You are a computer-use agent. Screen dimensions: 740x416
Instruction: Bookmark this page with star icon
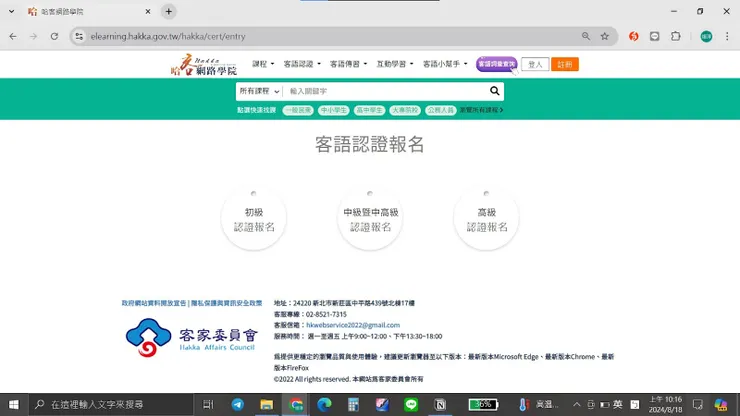pyautogui.click(x=605, y=36)
